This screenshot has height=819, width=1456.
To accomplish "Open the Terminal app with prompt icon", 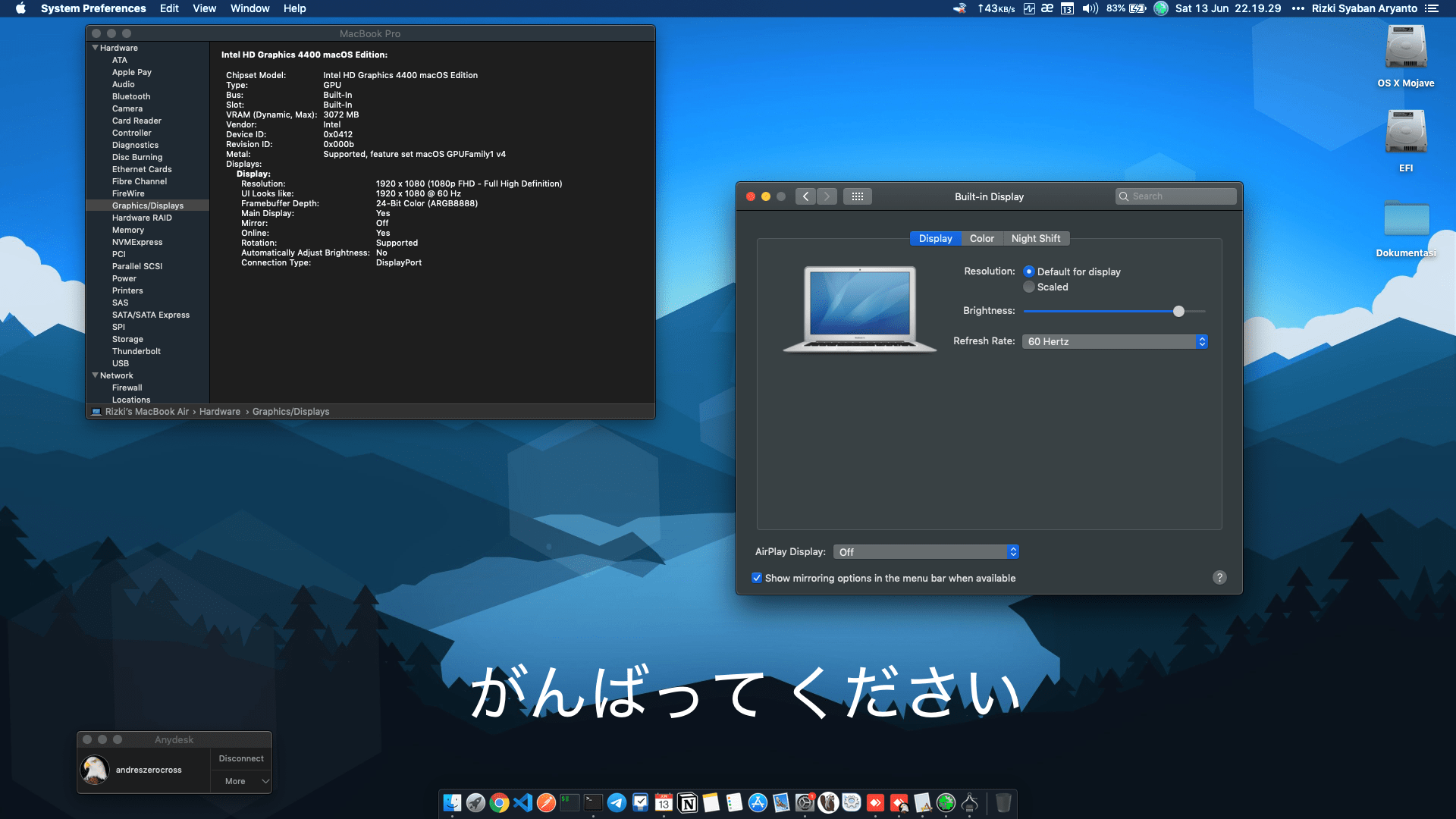I will 593,802.
